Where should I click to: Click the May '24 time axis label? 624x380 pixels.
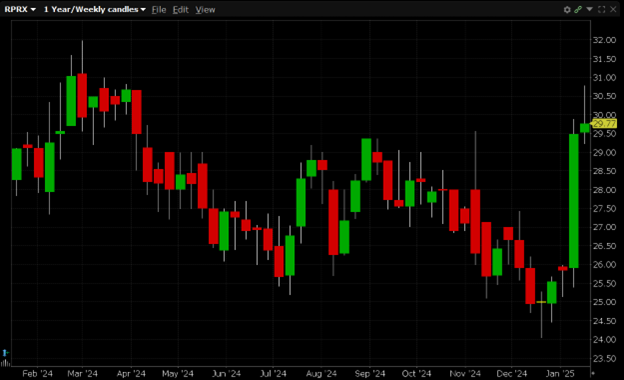(x=177, y=374)
